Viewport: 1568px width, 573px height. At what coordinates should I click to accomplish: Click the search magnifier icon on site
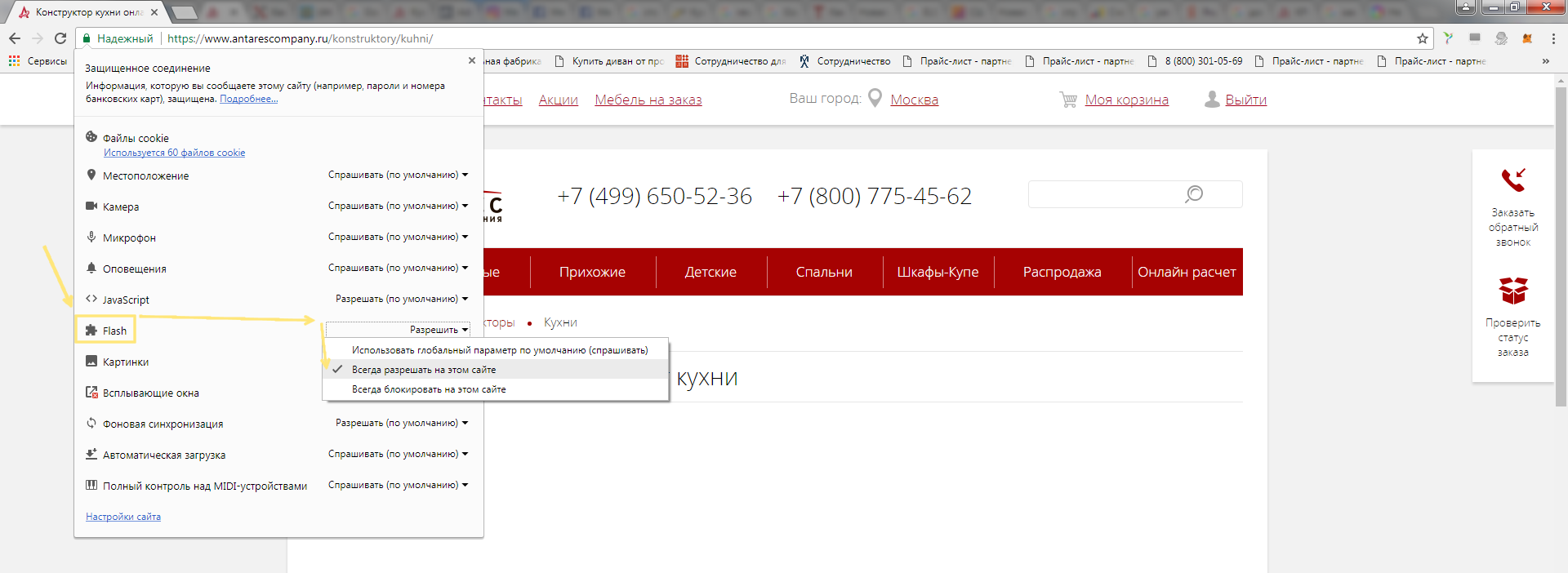[1194, 194]
